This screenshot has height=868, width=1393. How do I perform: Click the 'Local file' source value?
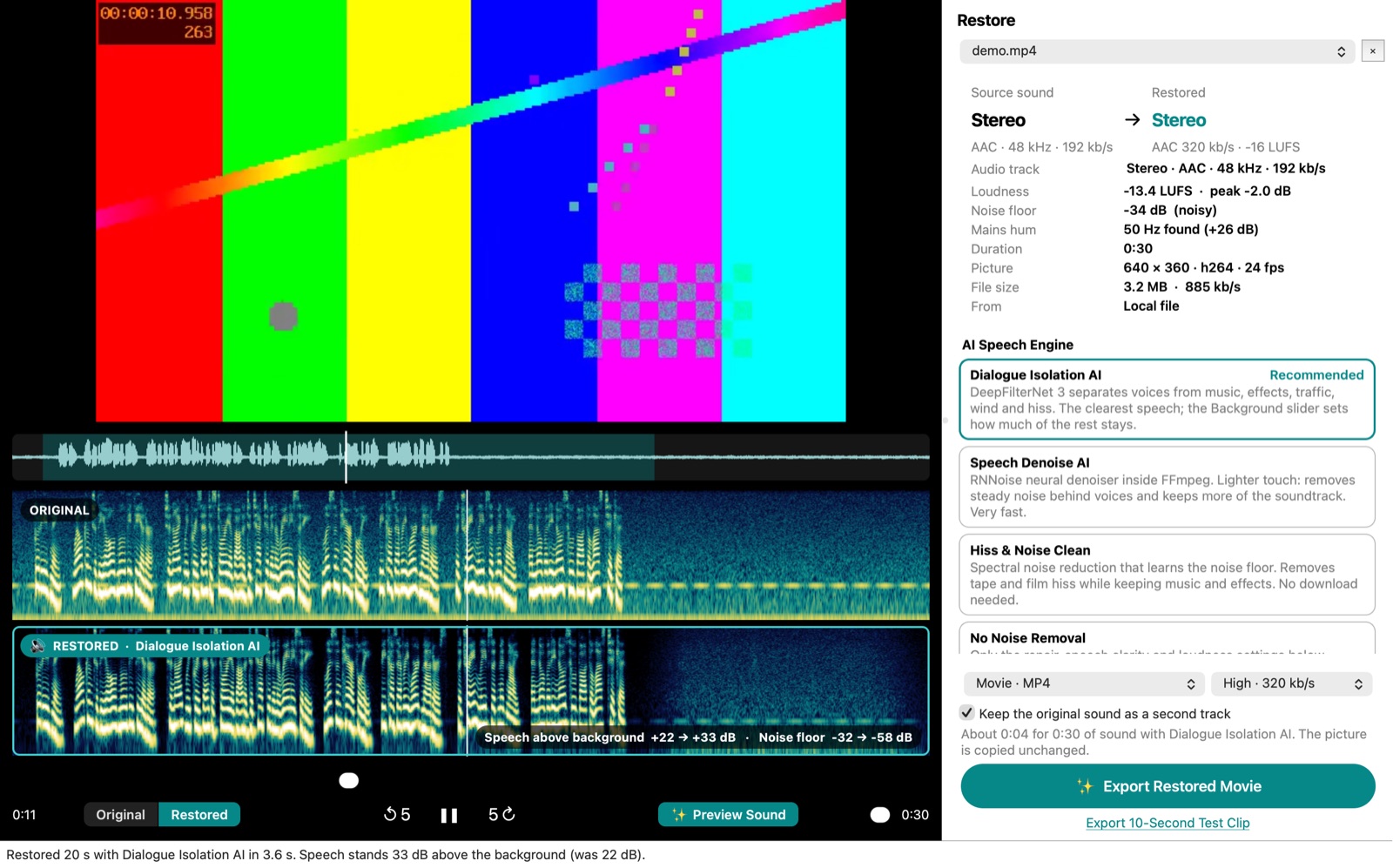pyautogui.click(x=1151, y=306)
